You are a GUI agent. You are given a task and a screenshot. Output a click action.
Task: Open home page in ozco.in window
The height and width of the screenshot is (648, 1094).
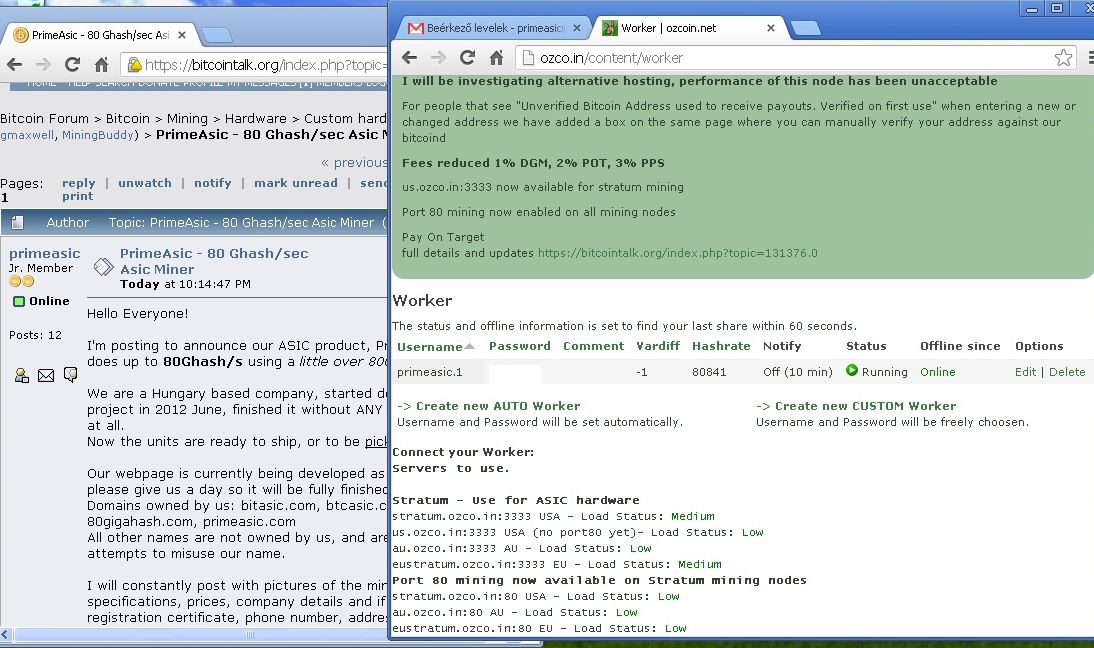coord(496,58)
